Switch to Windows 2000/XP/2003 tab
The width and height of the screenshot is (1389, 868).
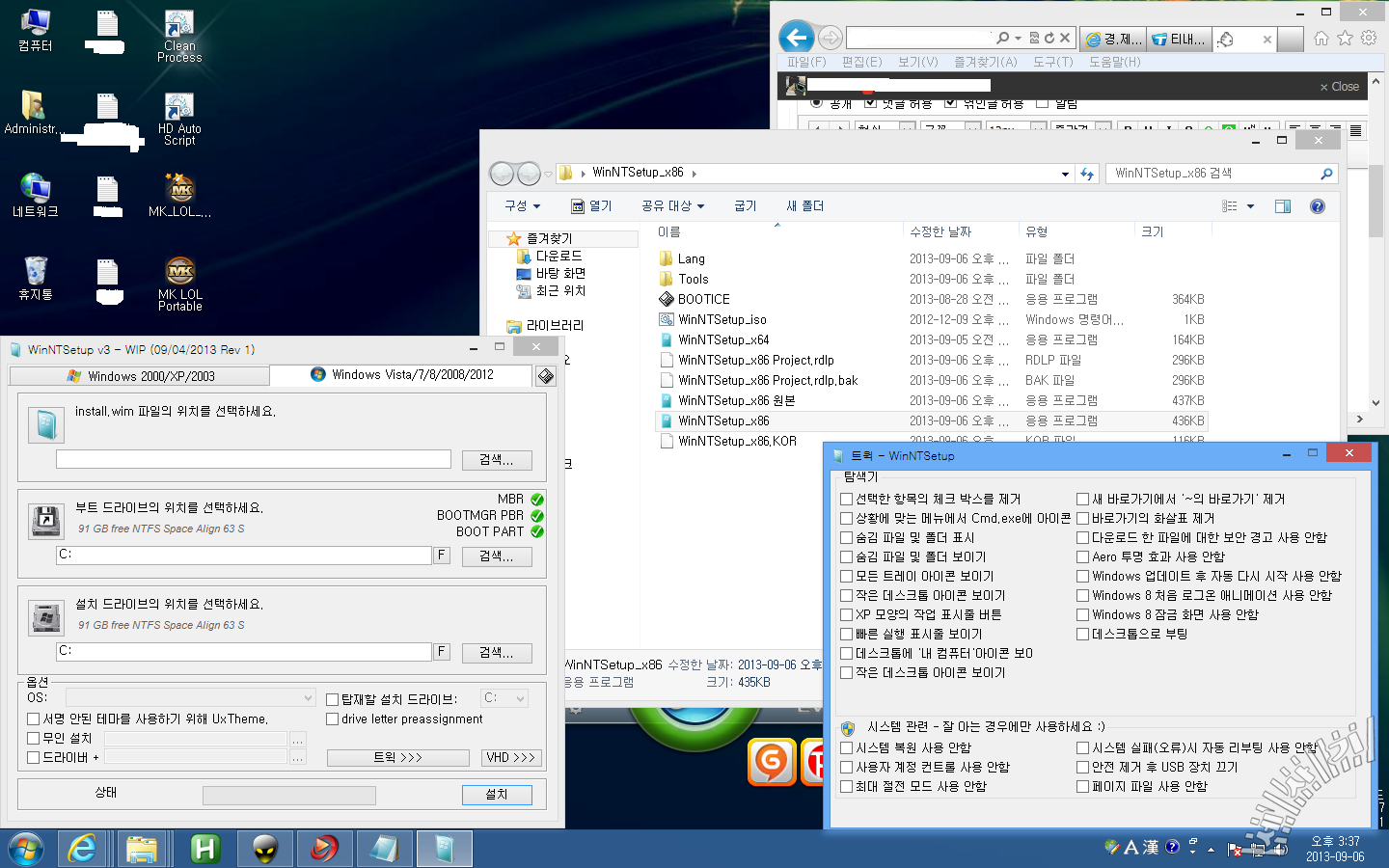coord(140,376)
